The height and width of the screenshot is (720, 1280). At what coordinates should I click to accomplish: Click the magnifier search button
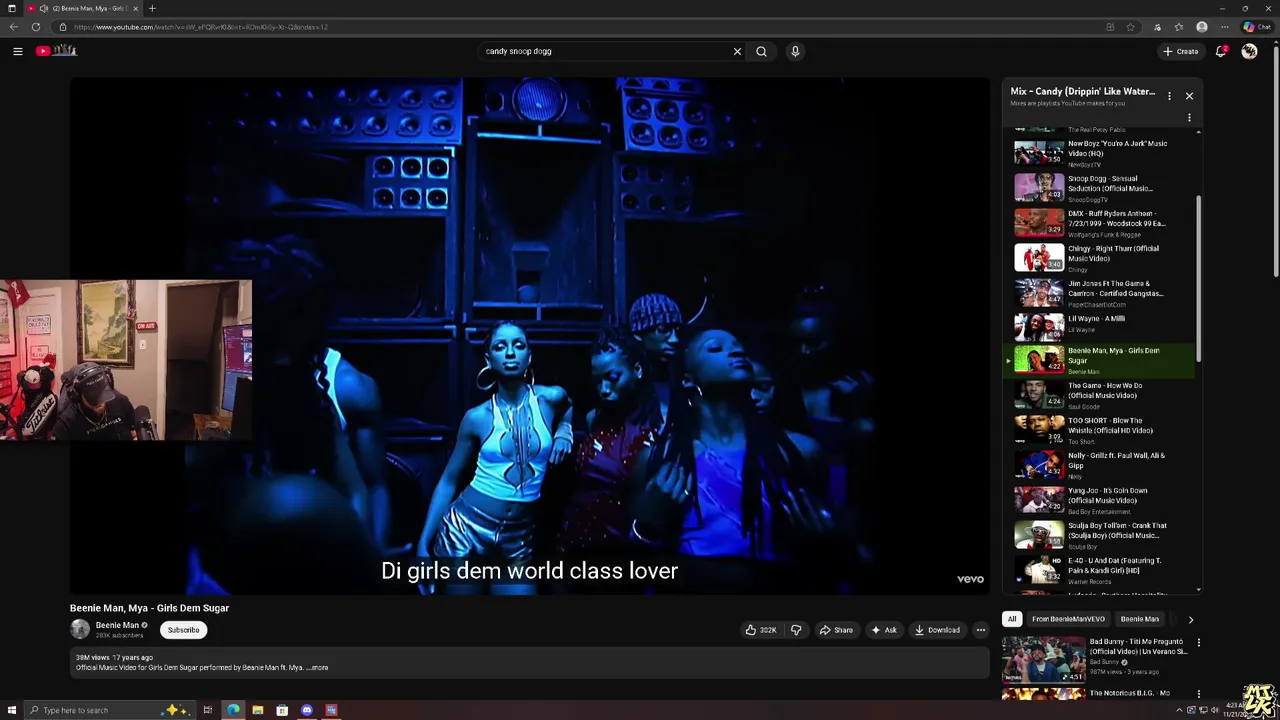[x=761, y=51]
